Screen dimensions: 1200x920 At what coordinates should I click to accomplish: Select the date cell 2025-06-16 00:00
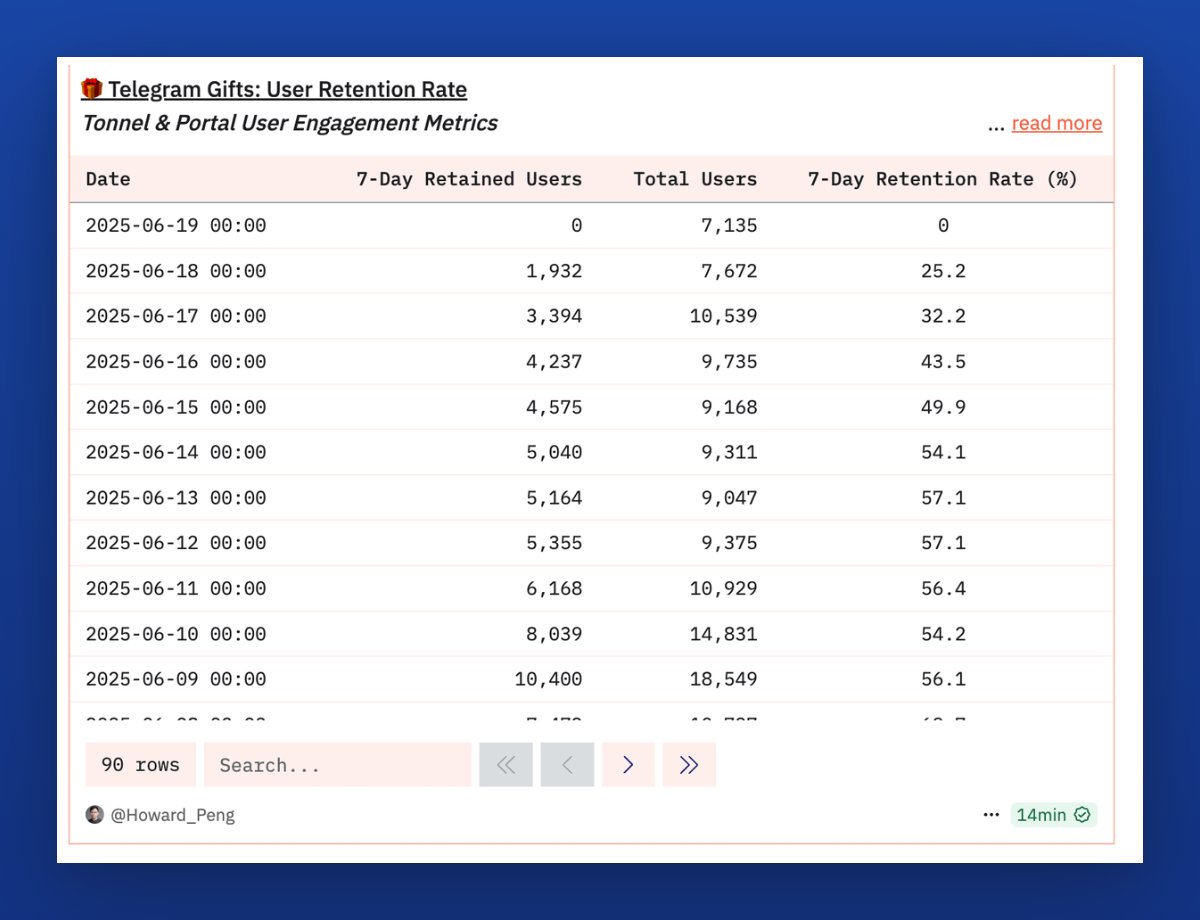tap(176, 362)
